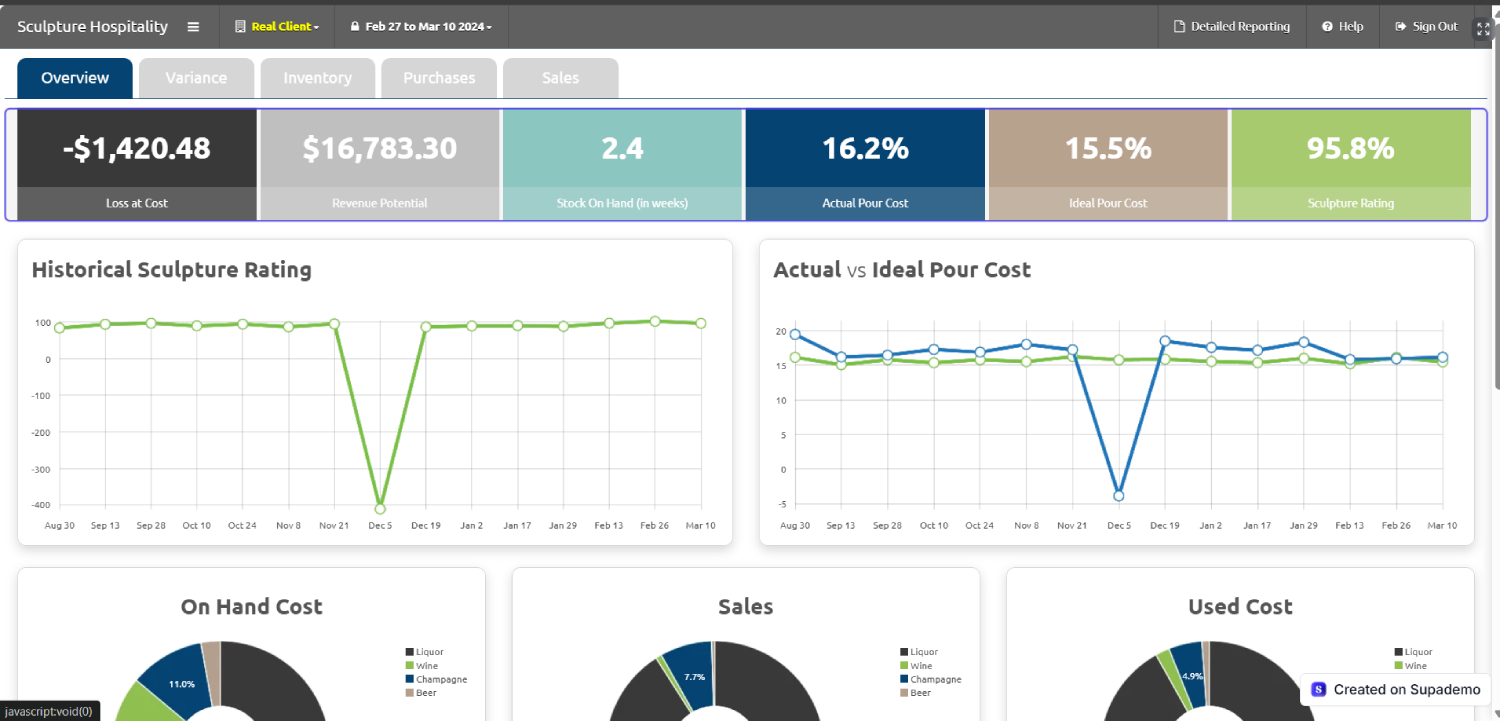Click the Supademo logo icon

tap(1318, 690)
